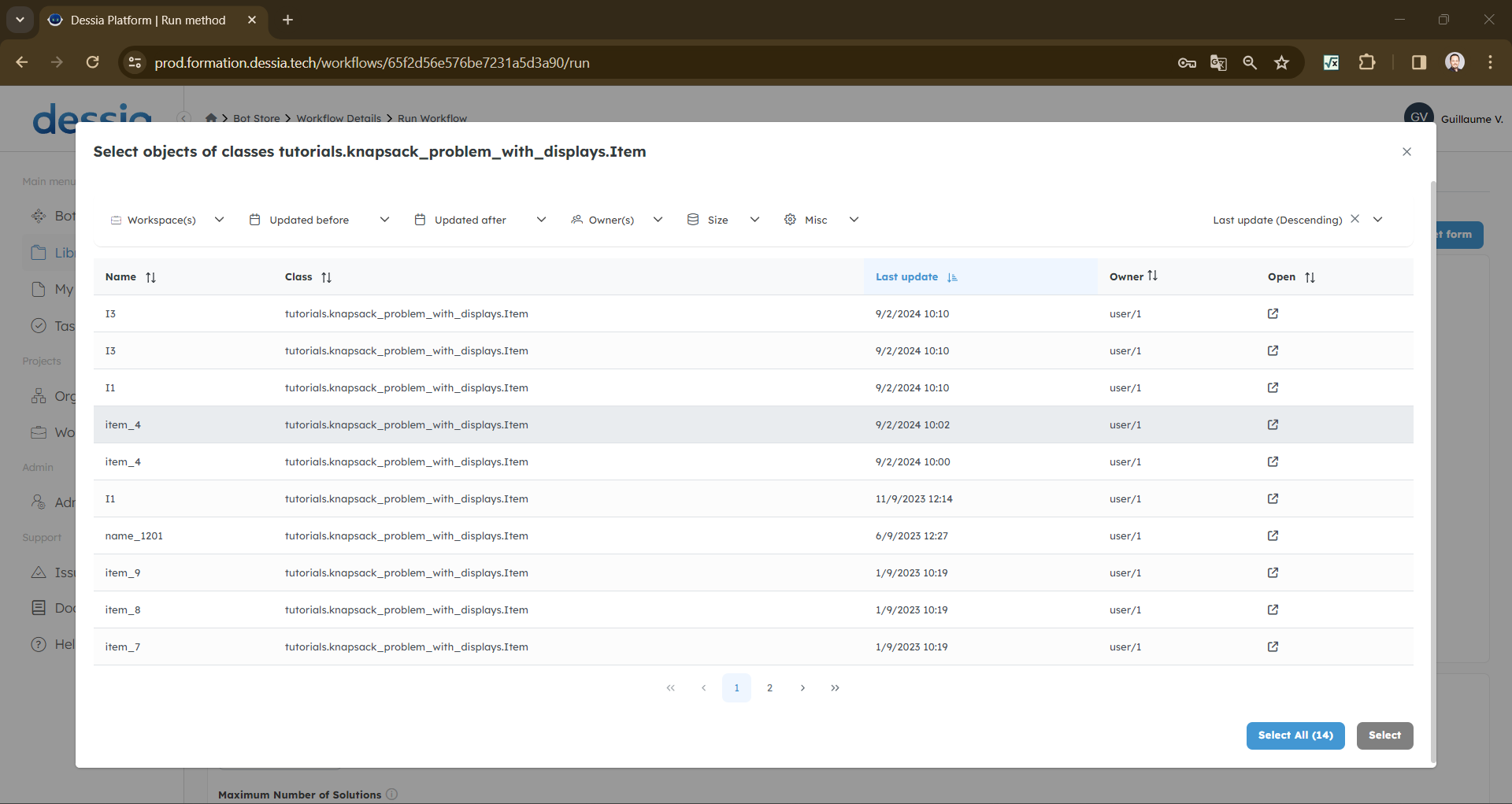
Task: Go to next page arrow
Action: [x=802, y=687]
